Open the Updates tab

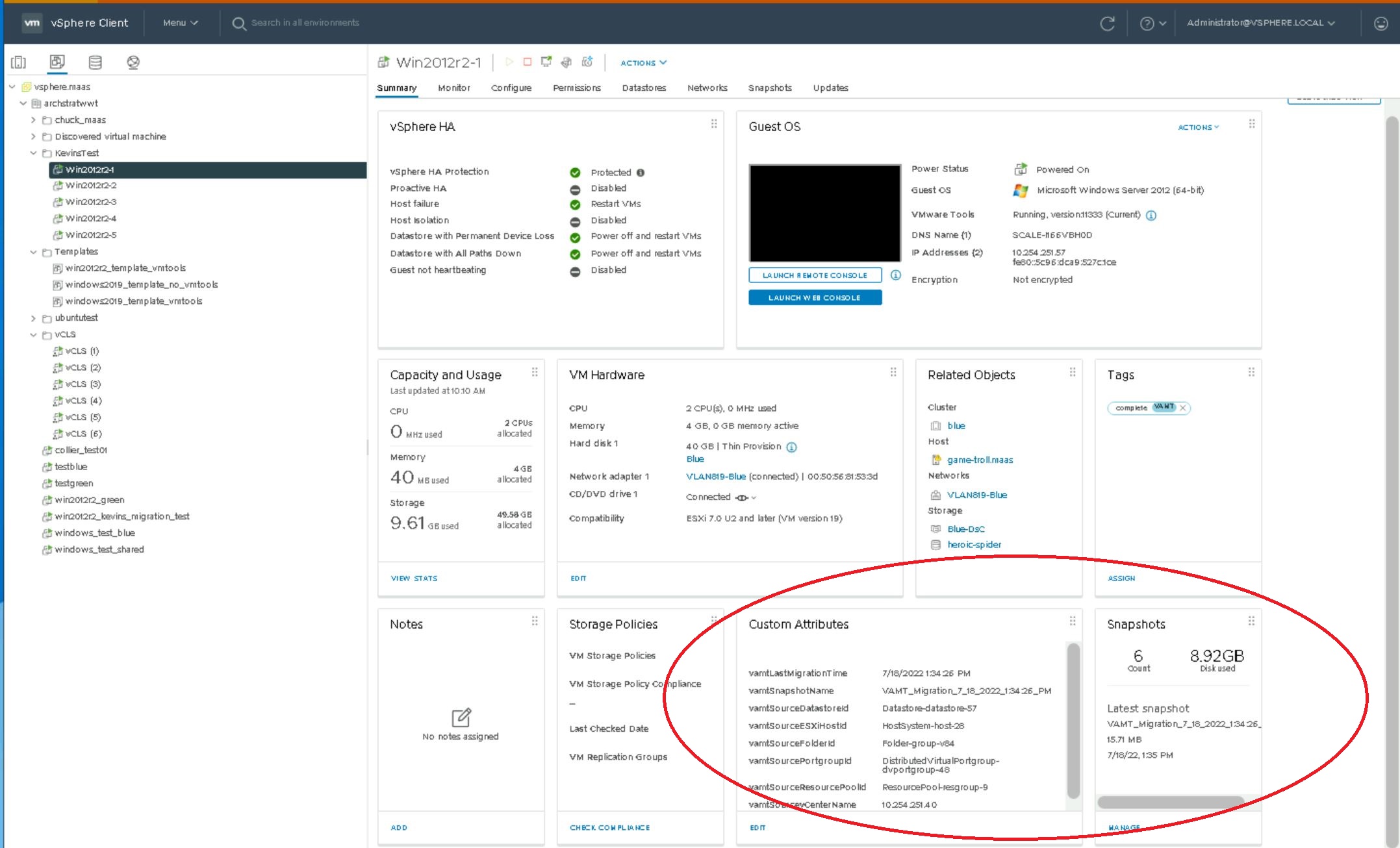coord(831,88)
